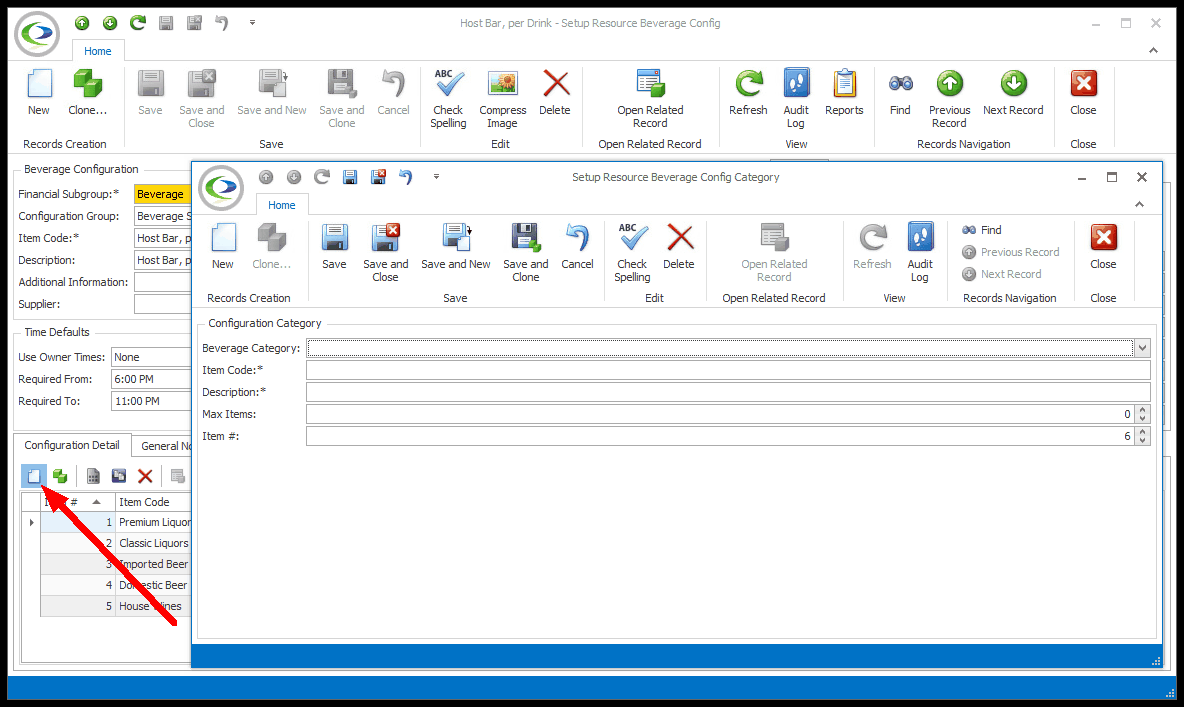Viewport: 1184px width, 707px height.
Task: Click Cancel in the Category window ribbon
Action: click(578, 246)
